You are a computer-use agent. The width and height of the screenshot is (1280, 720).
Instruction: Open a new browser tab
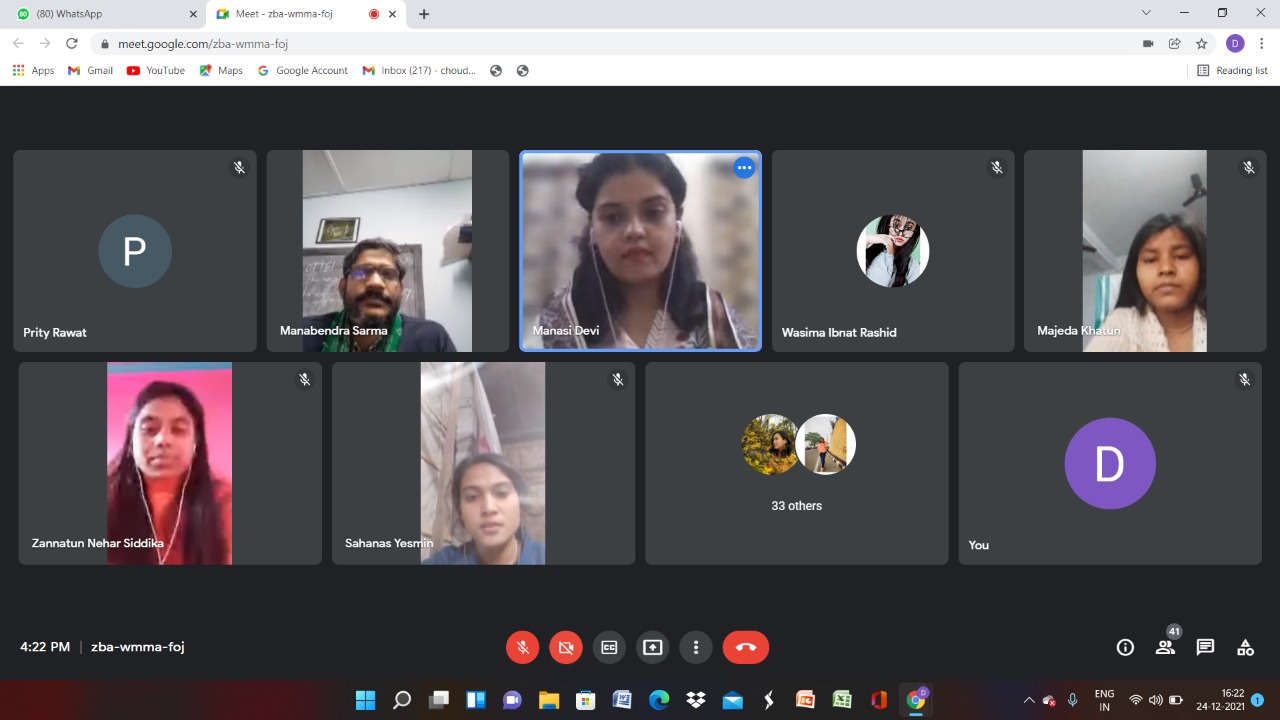[424, 14]
